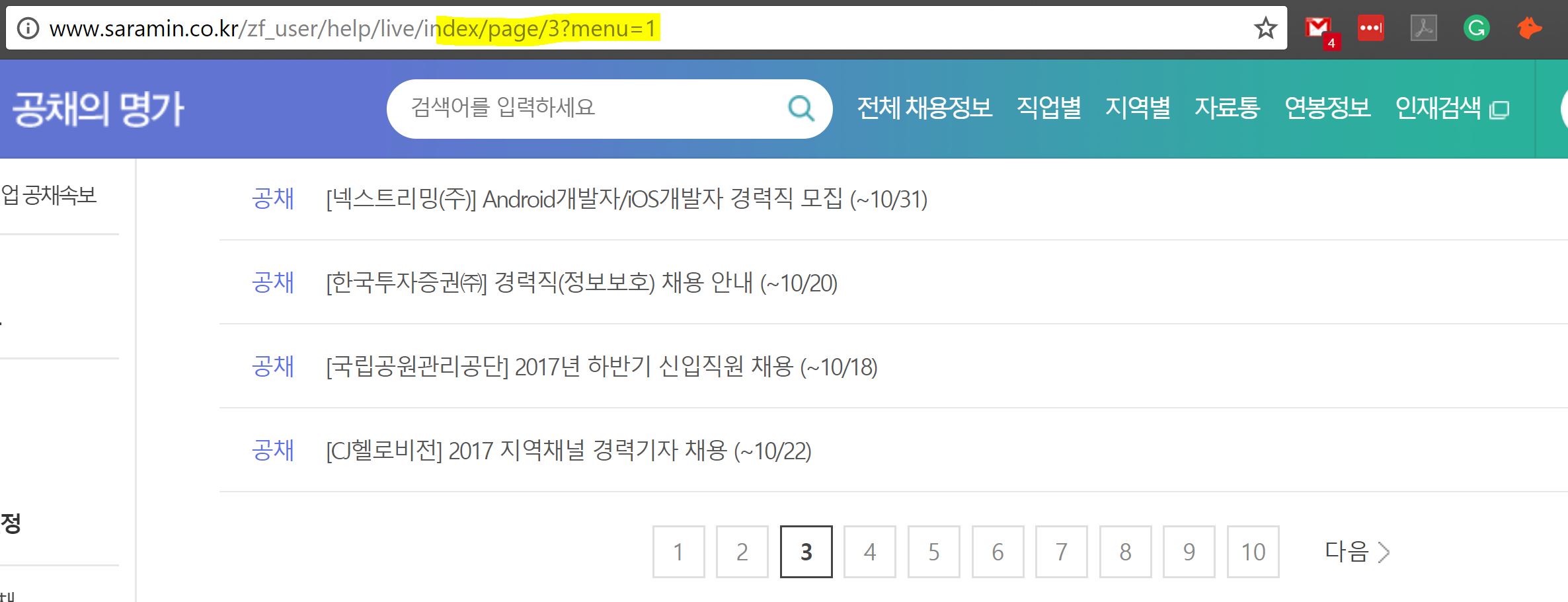1568x602 pixels.
Task: Open the Gmail checker extension icon
Action: [x=1321, y=30]
